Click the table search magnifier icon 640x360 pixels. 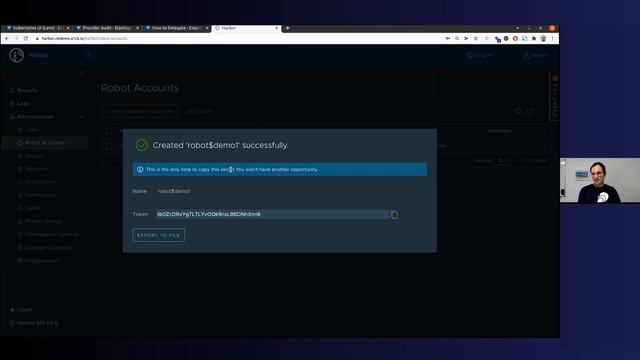coord(518,111)
